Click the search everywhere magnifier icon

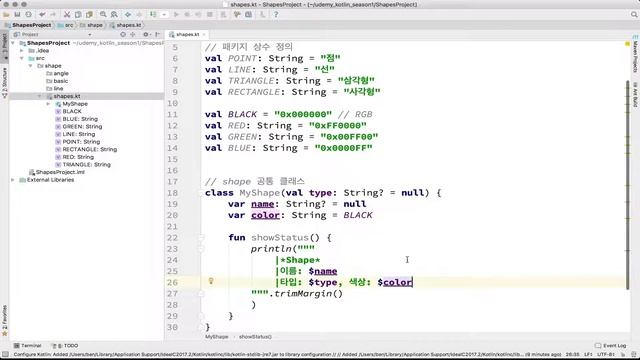click(x=634, y=15)
